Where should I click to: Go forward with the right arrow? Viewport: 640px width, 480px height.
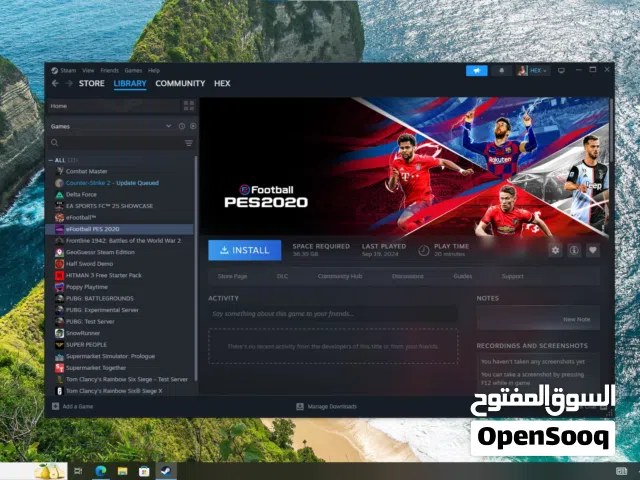click(x=69, y=83)
